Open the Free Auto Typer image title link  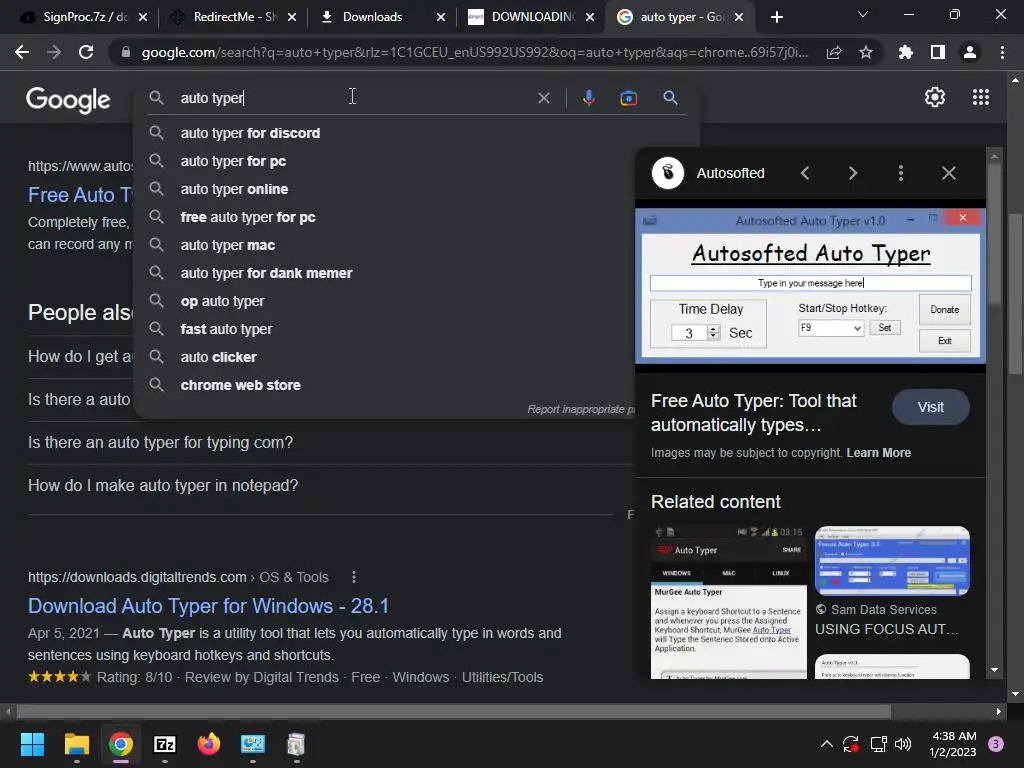pos(754,413)
